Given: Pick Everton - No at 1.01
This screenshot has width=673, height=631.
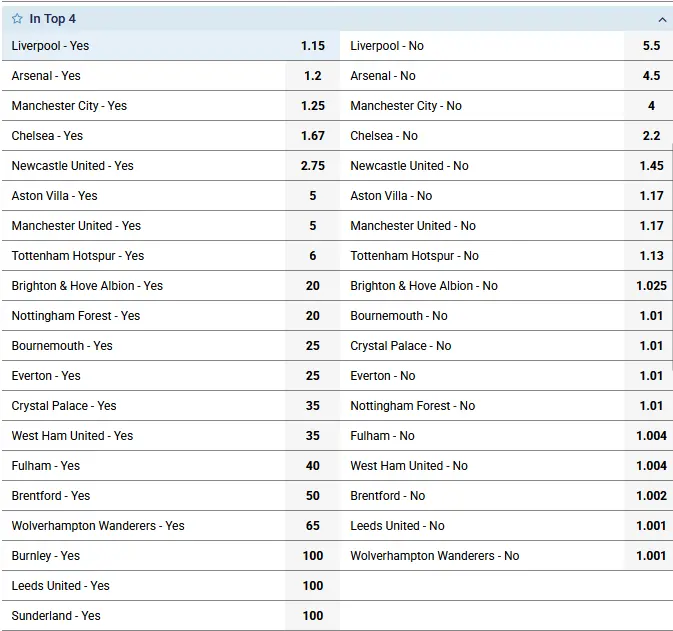Looking at the screenshot, I should point(507,376).
